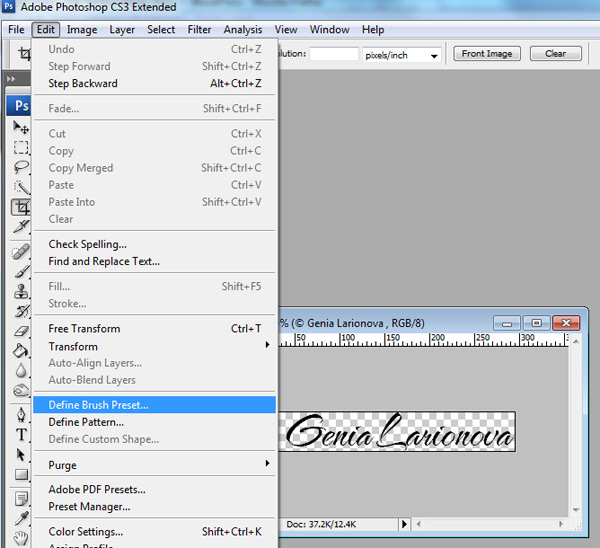Minimize the Genia Larionova document window
The height and width of the screenshot is (548, 600).
507,323
